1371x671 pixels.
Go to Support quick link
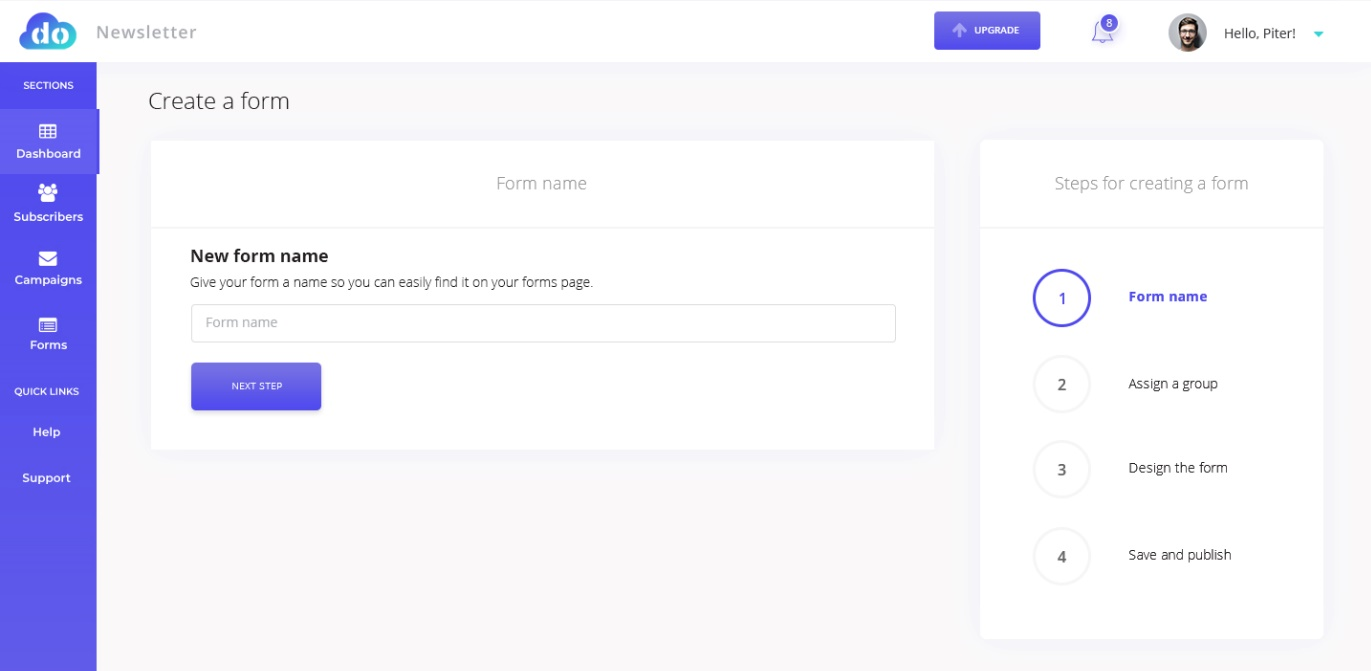coord(47,478)
